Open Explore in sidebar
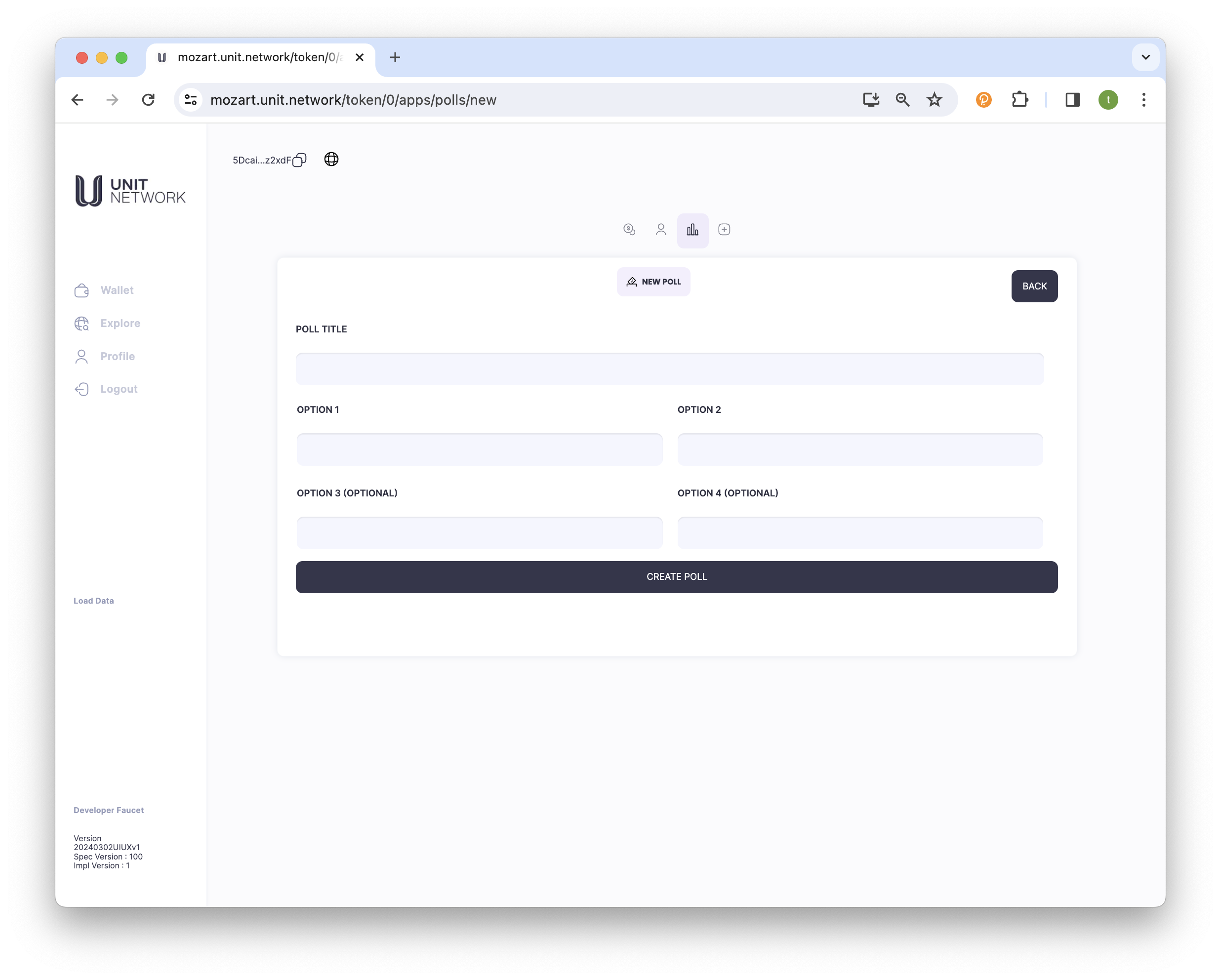The width and height of the screenshot is (1221, 980). (120, 323)
